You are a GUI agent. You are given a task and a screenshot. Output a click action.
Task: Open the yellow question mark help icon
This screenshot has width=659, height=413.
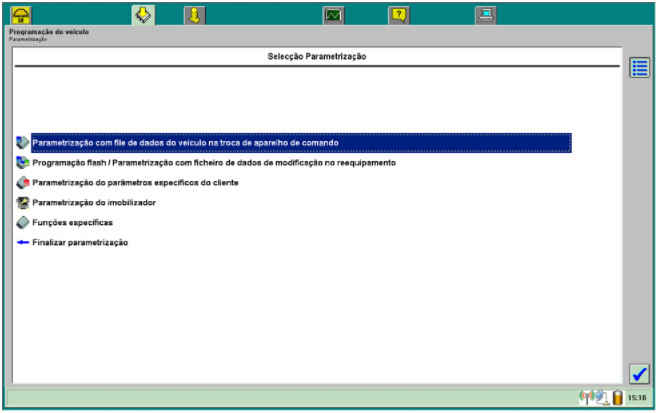point(398,15)
